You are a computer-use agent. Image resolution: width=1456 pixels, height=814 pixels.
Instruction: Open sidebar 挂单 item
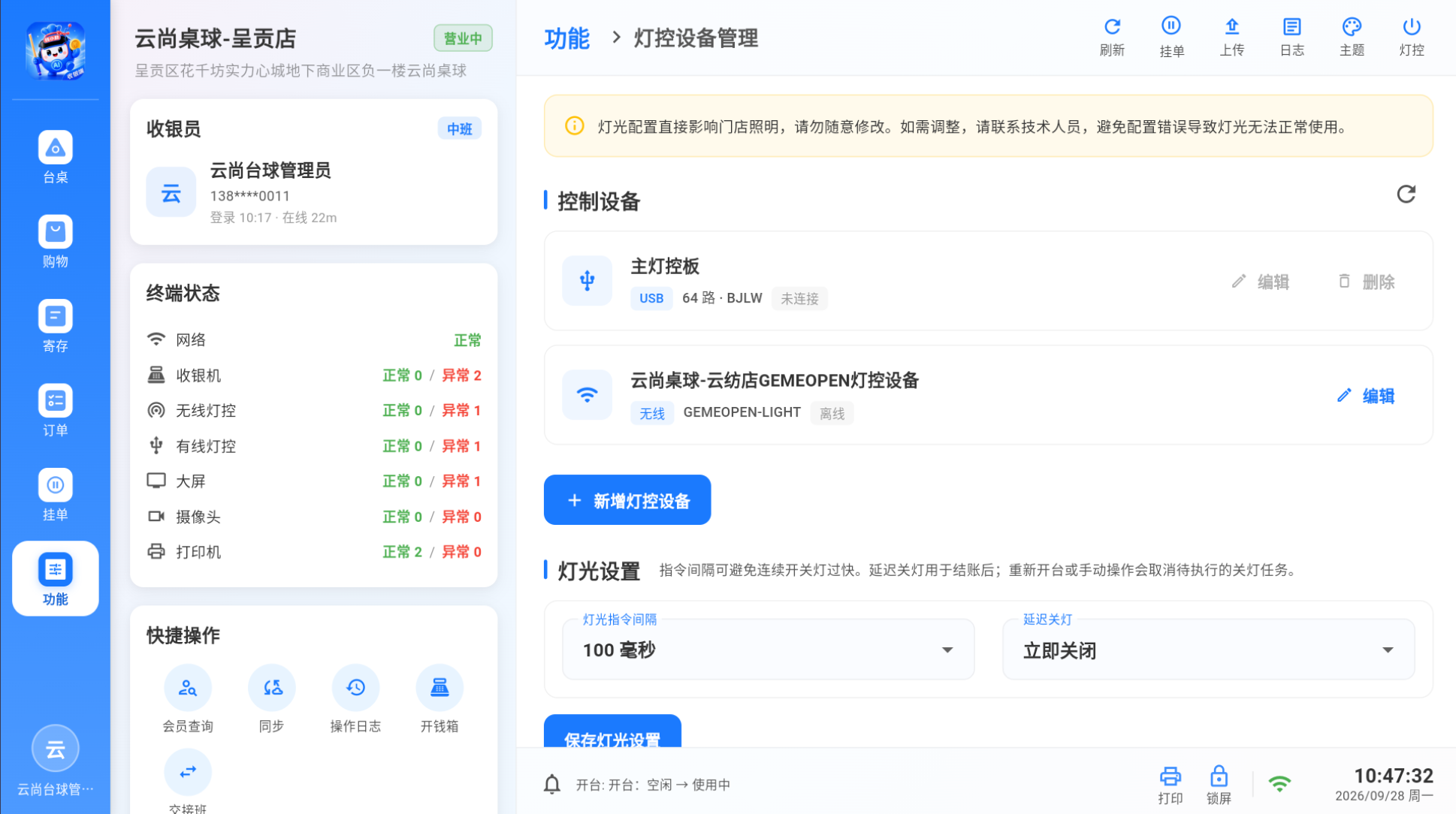[55, 495]
